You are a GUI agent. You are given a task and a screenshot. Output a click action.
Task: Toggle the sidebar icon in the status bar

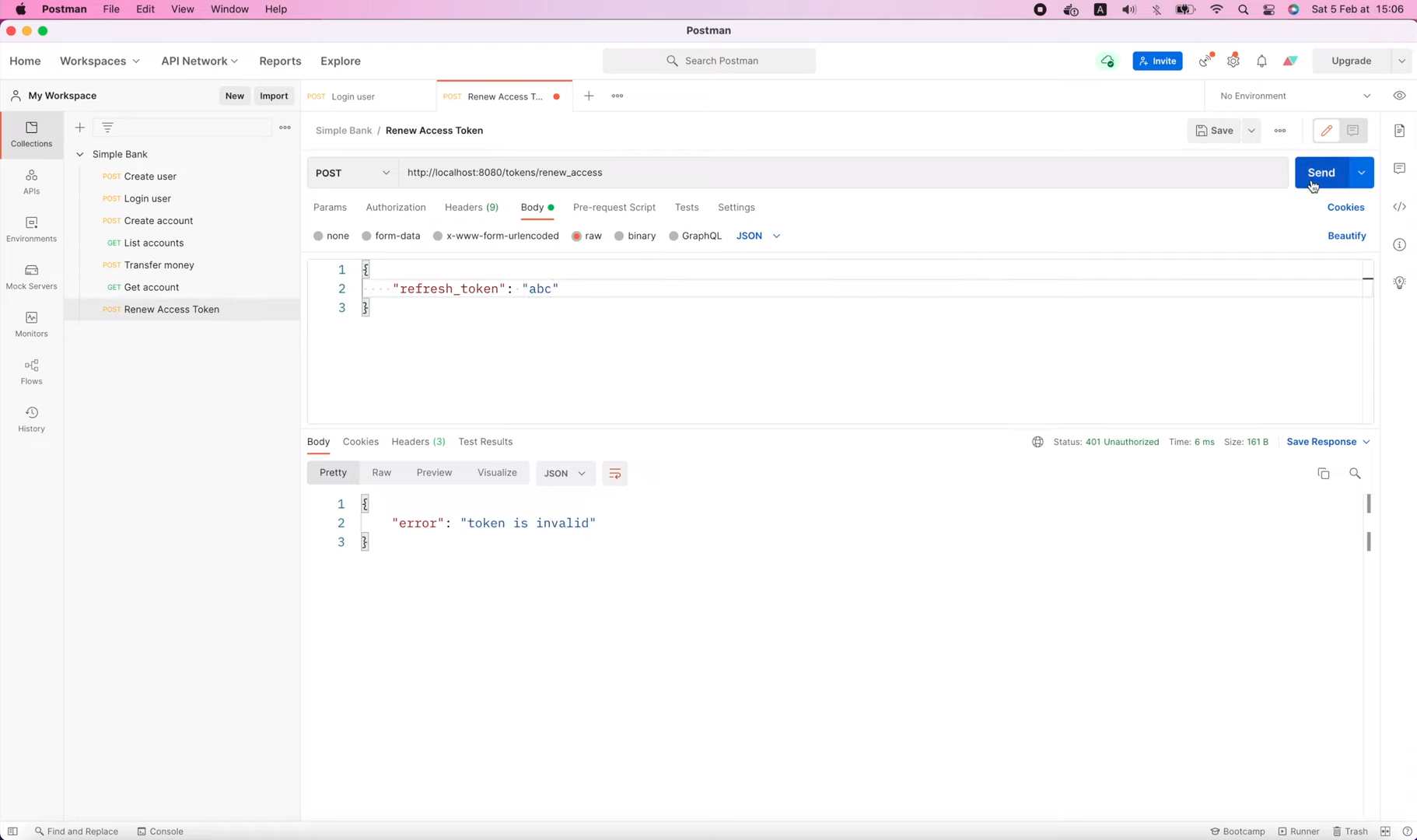[x=13, y=831]
